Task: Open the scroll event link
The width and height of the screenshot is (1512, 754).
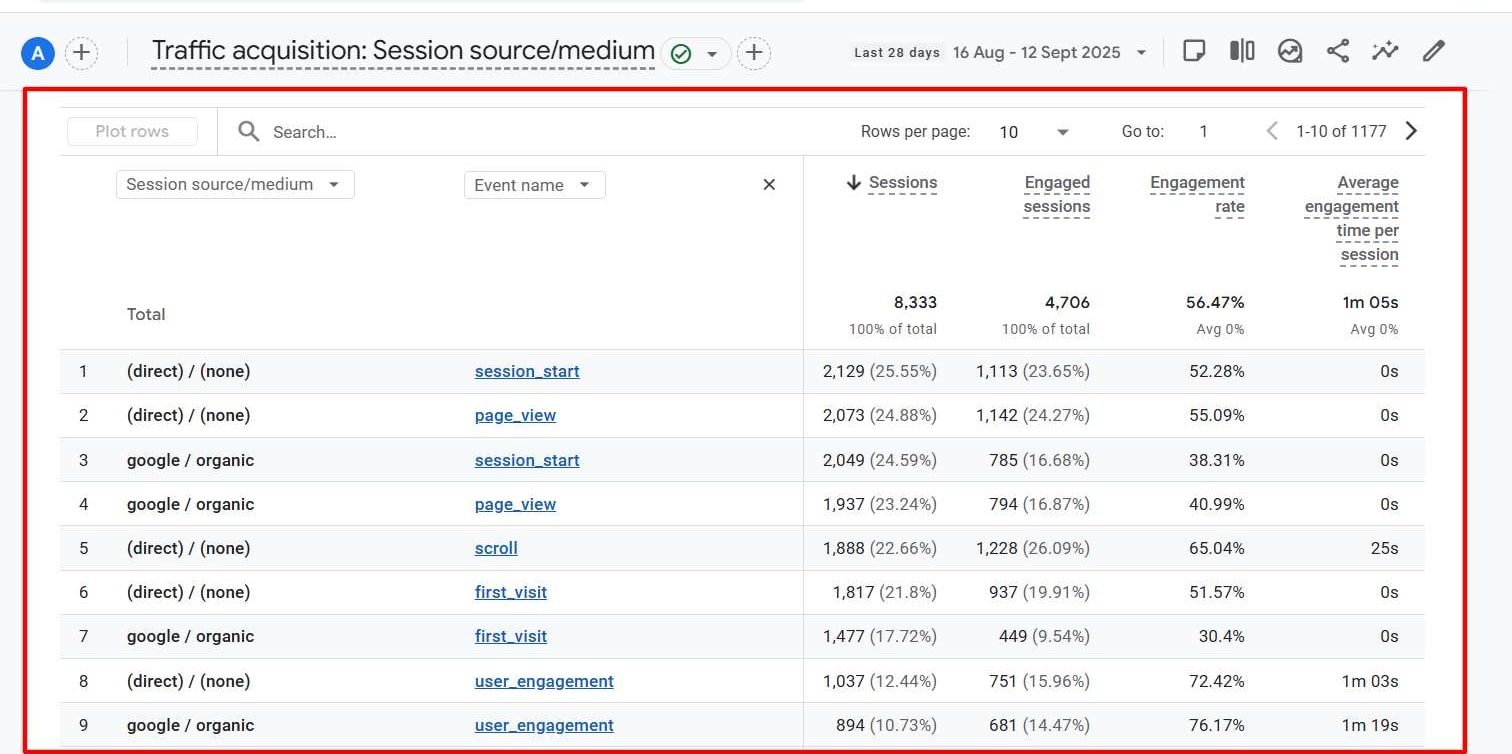Action: (496, 548)
